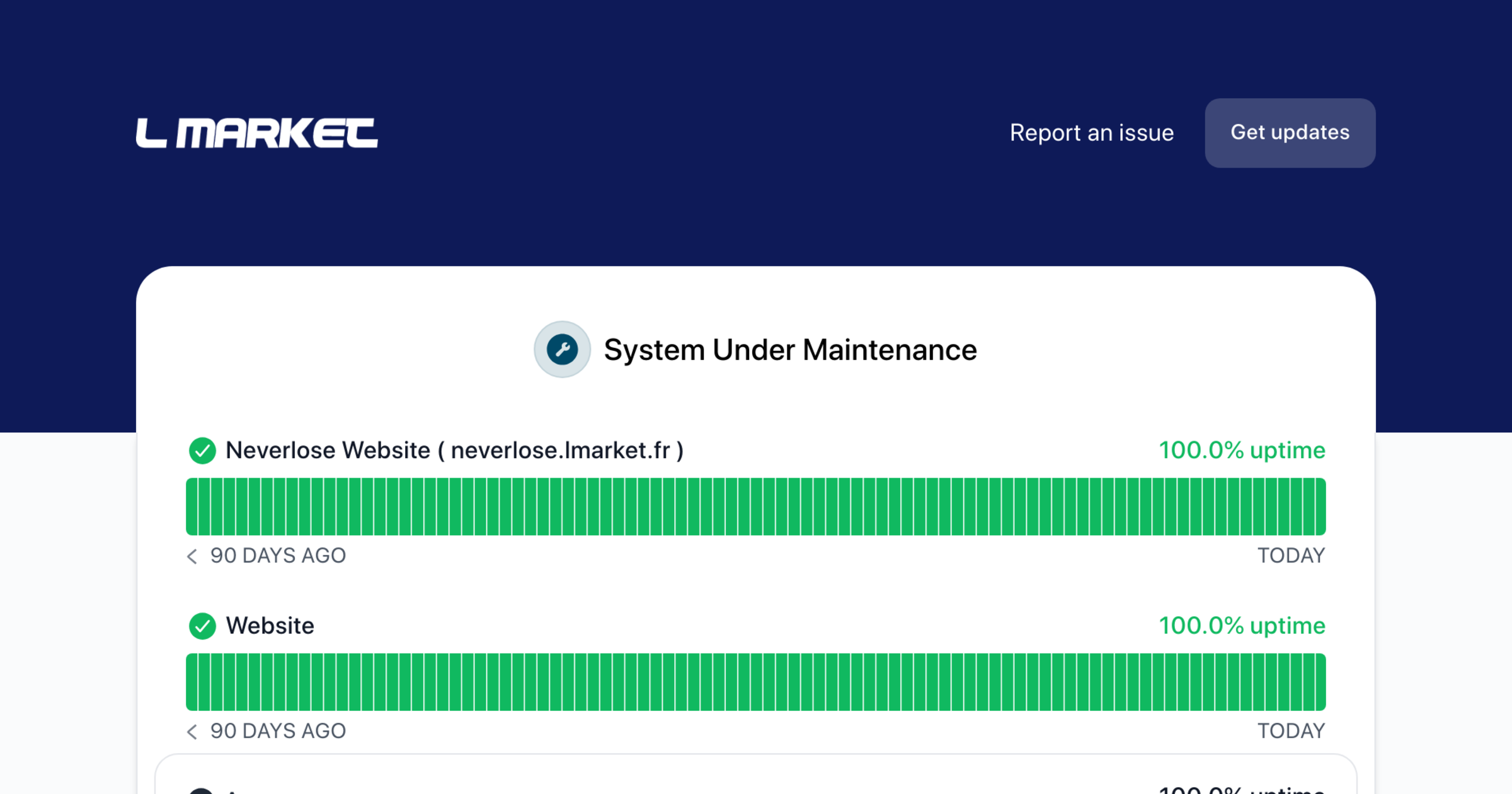Select the Website monitor name
Image resolution: width=1512 pixels, height=794 pixels.
click(x=270, y=626)
